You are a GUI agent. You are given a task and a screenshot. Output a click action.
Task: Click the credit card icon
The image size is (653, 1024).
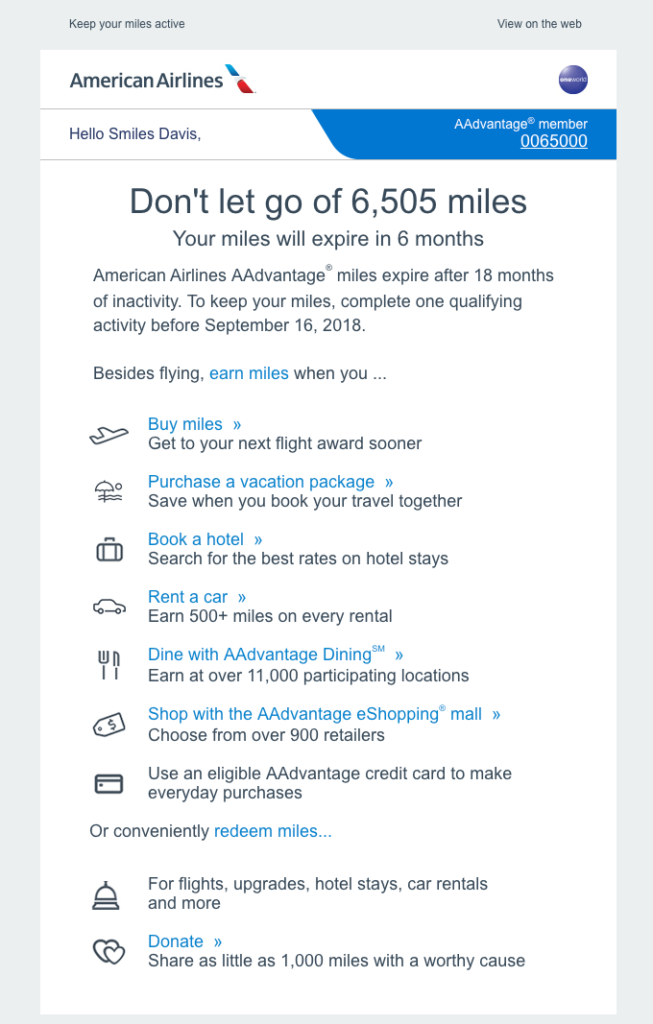[109, 784]
